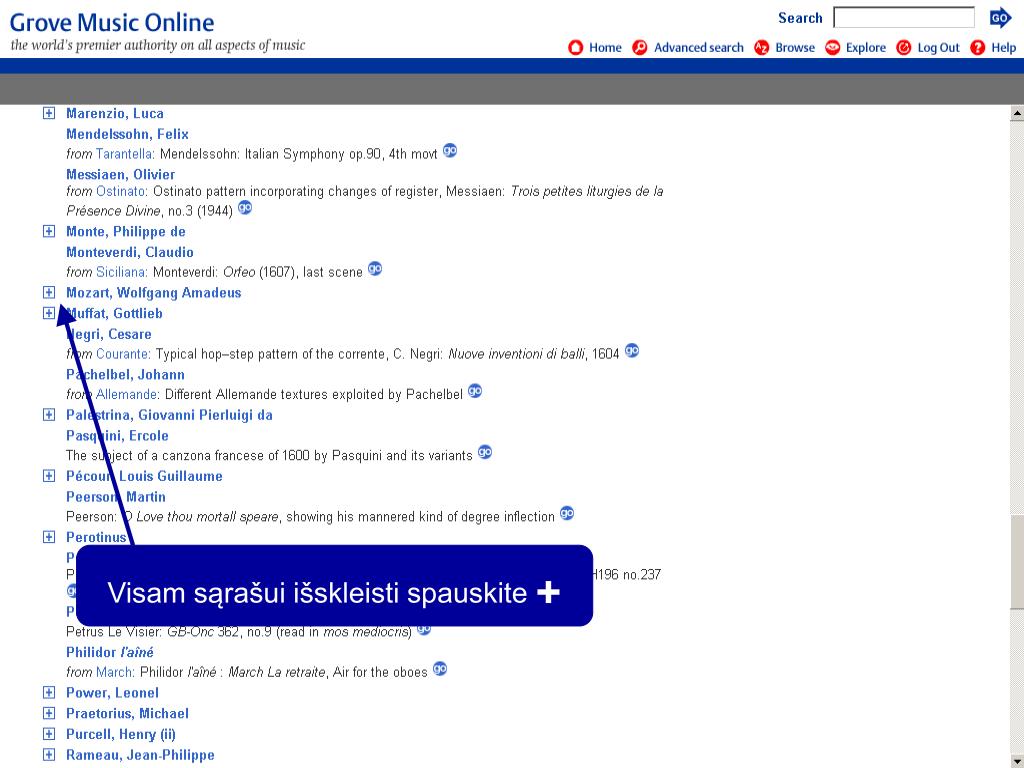Open the Home menu label
The image size is (1024, 768).
605,48
